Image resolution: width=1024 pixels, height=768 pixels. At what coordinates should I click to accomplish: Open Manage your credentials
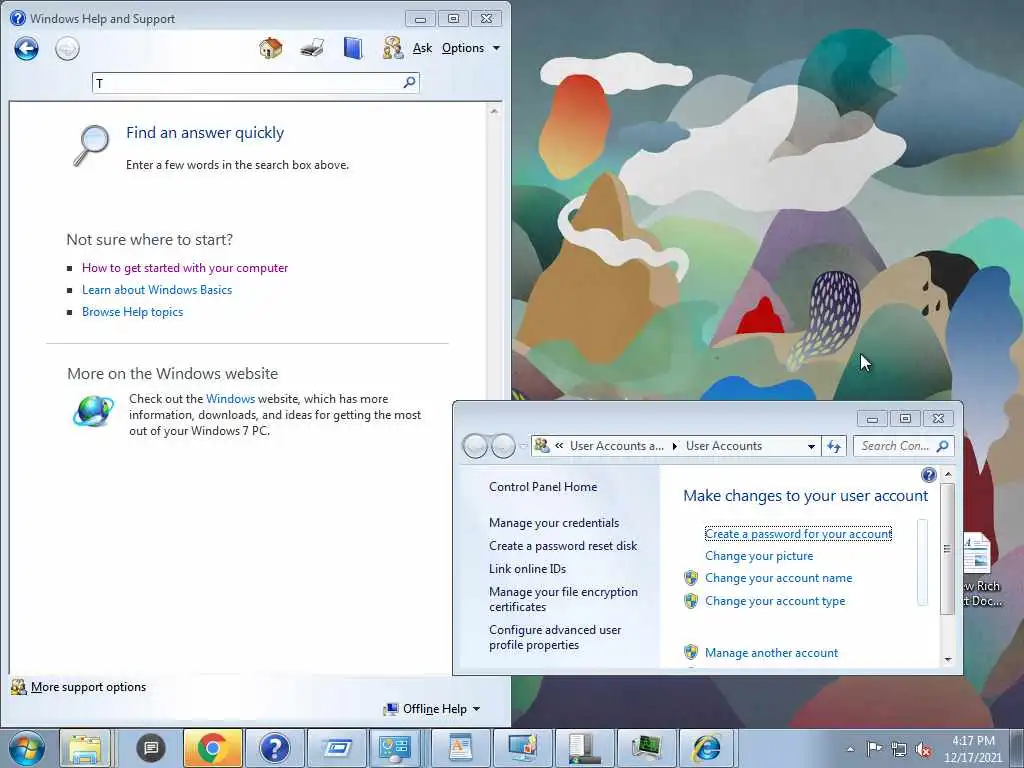(x=554, y=523)
